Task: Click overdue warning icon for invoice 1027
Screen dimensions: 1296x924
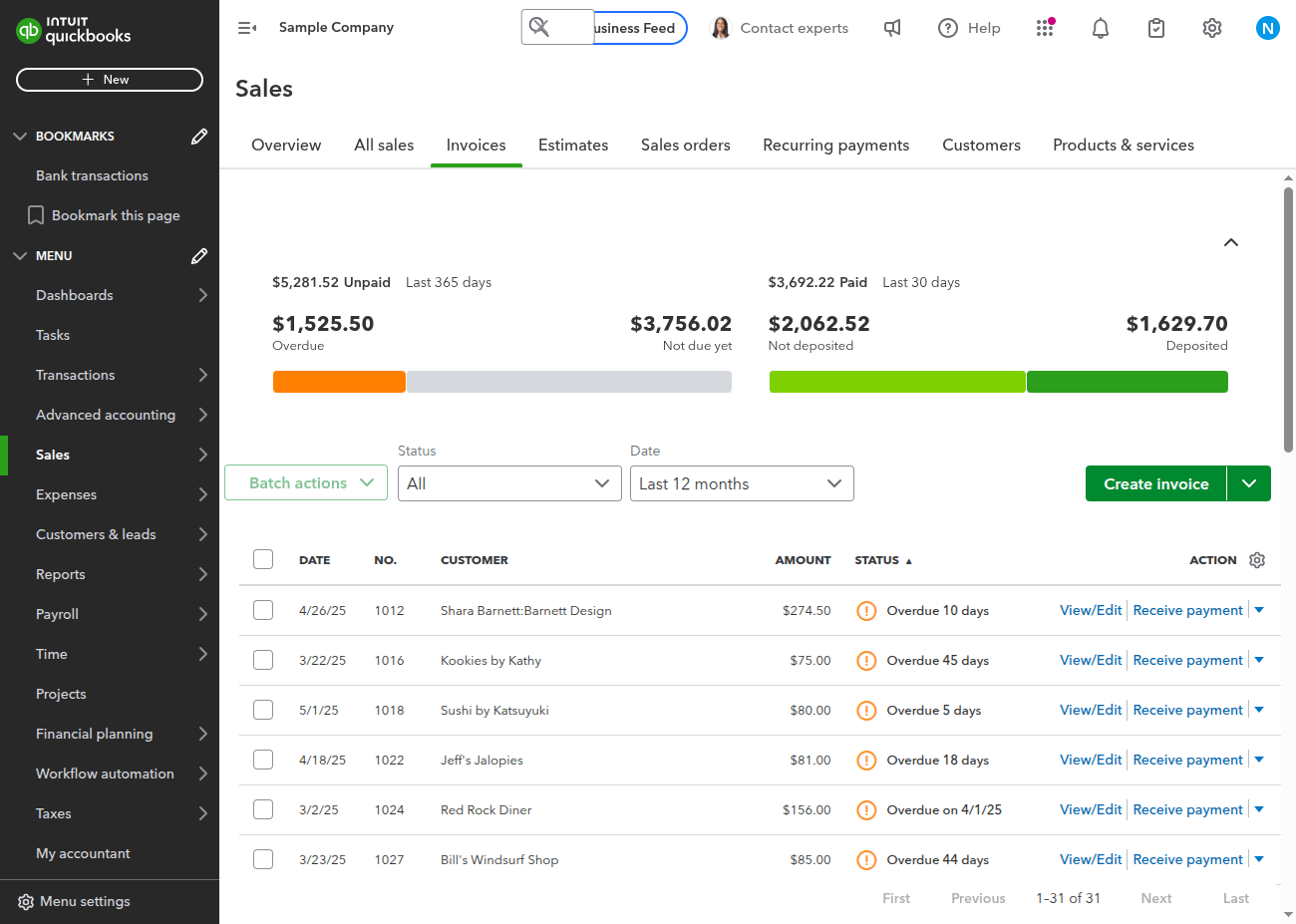Action: click(866, 860)
